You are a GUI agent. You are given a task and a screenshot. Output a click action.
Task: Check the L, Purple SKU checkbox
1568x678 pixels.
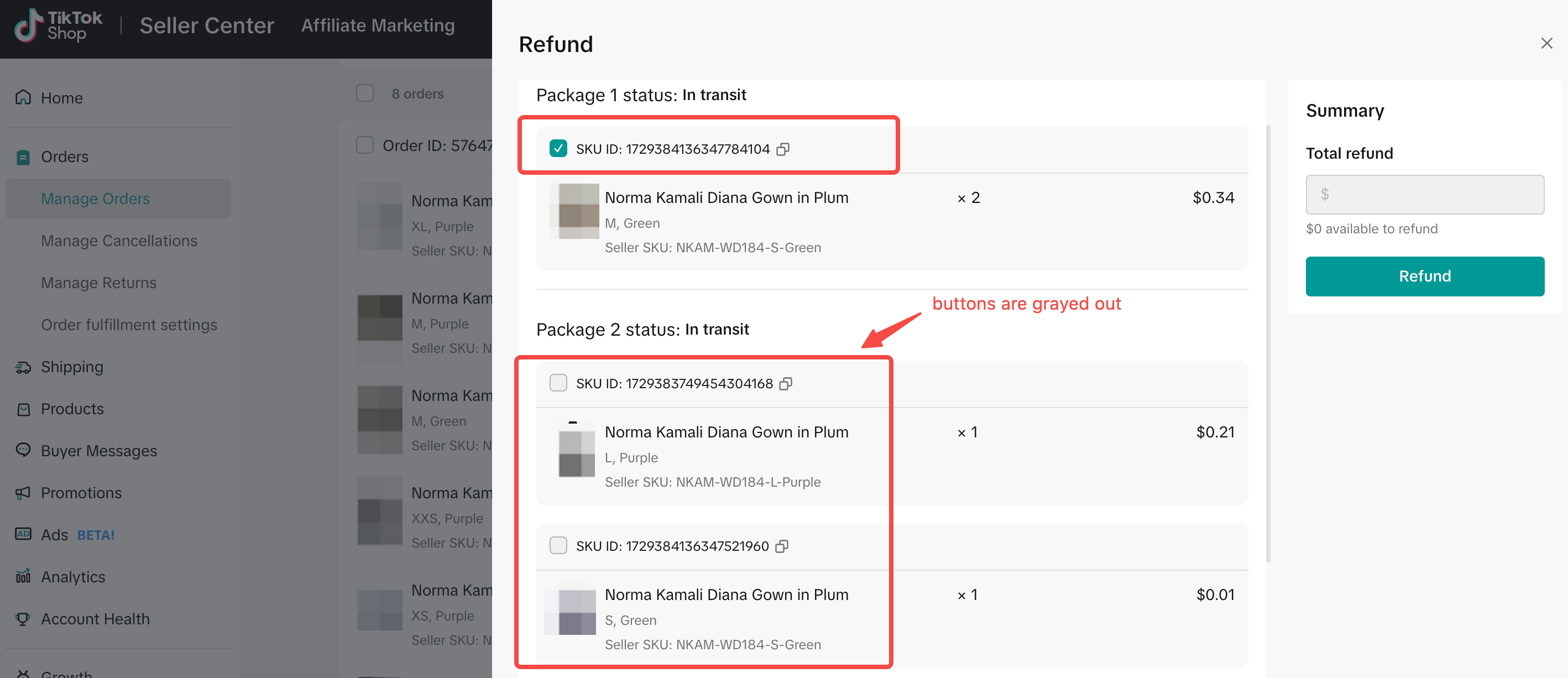click(558, 383)
